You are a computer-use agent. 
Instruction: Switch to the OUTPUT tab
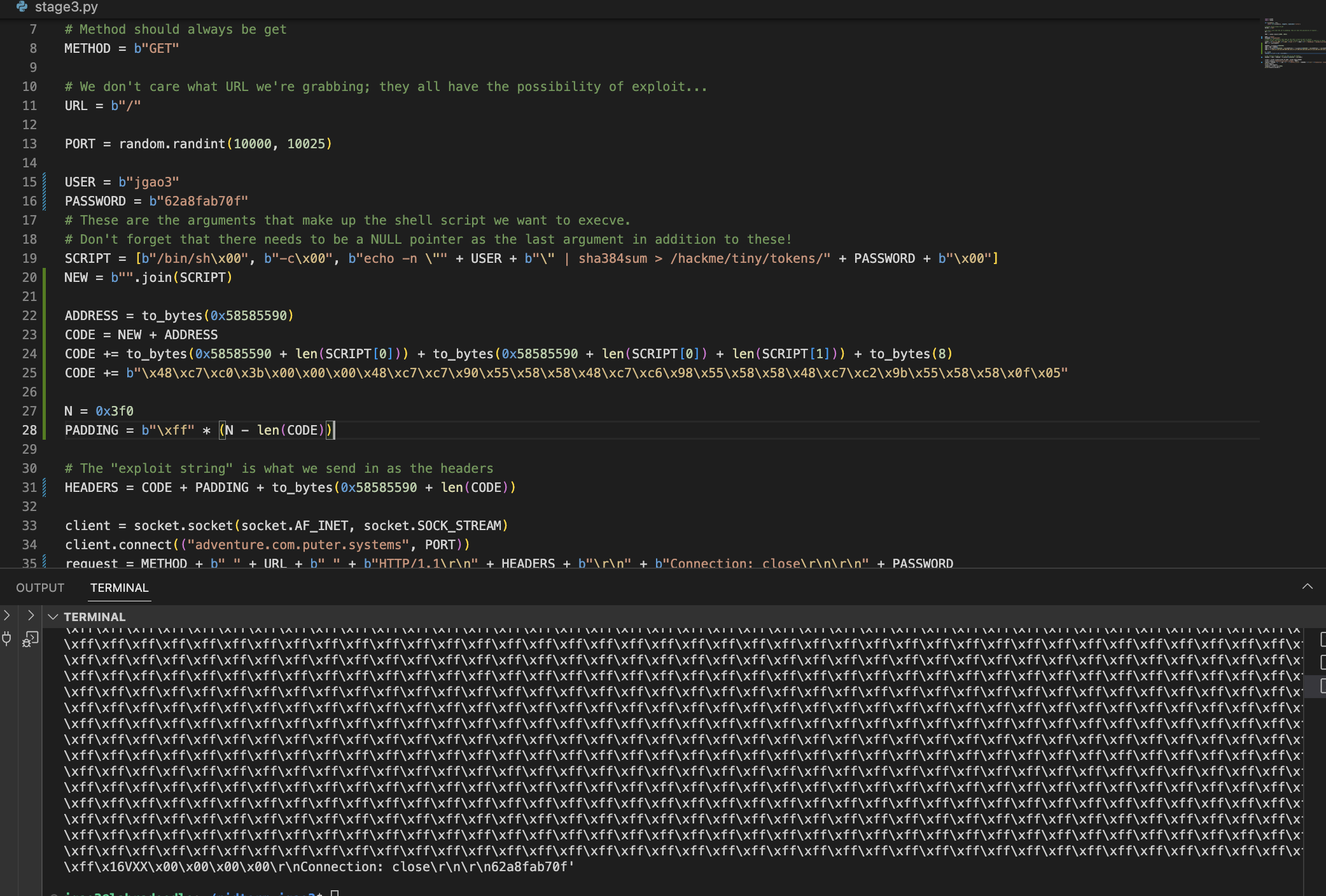pyautogui.click(x=40, y=587)
